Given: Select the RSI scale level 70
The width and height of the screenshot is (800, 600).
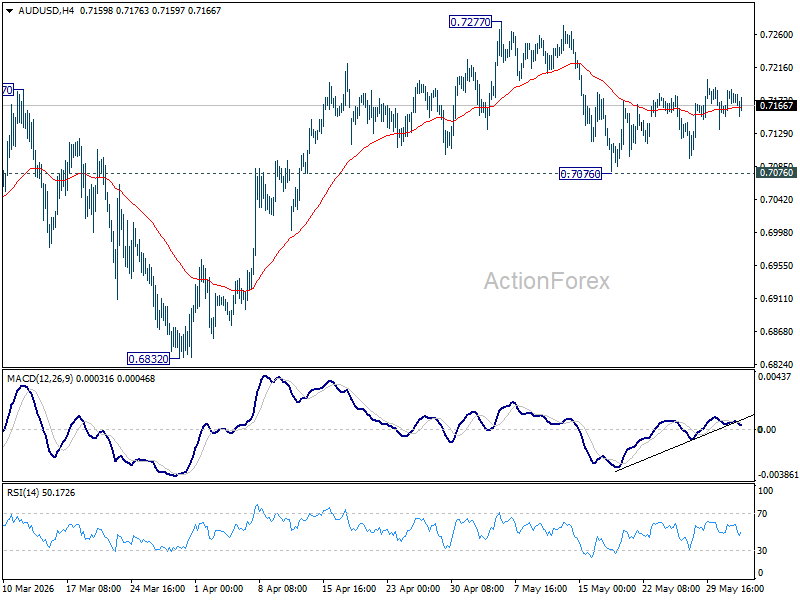Looking at the screenshot, I should click(x=762, y=514).
